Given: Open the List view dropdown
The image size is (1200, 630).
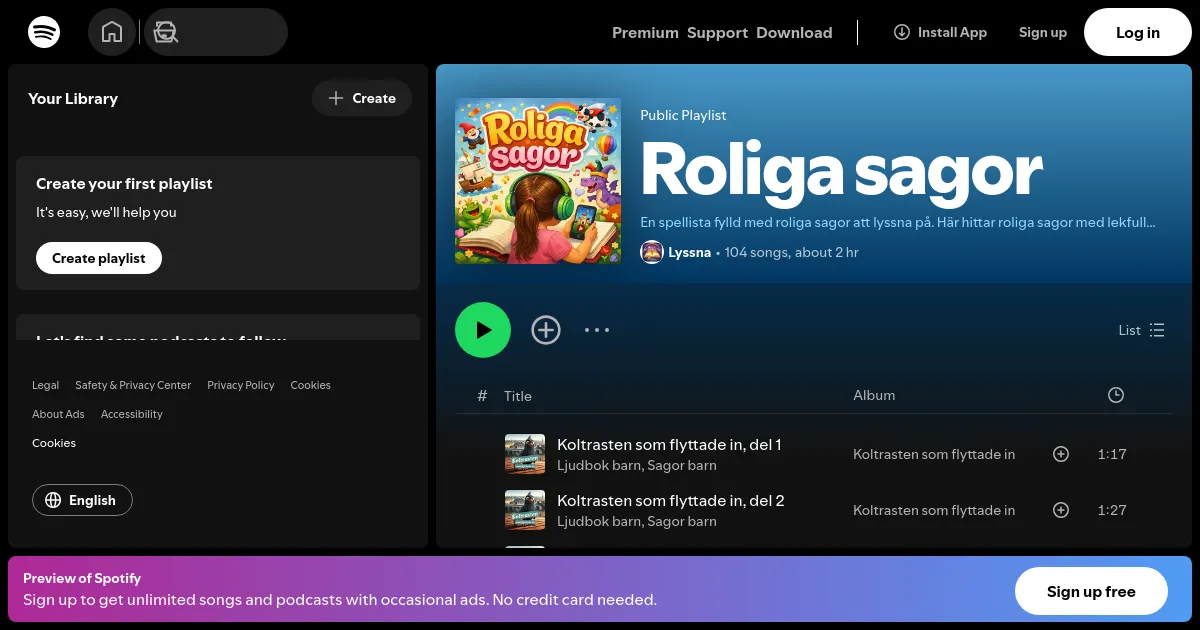Looking at the screenshot, I should pyautogui.click(x=1141, y=330).
